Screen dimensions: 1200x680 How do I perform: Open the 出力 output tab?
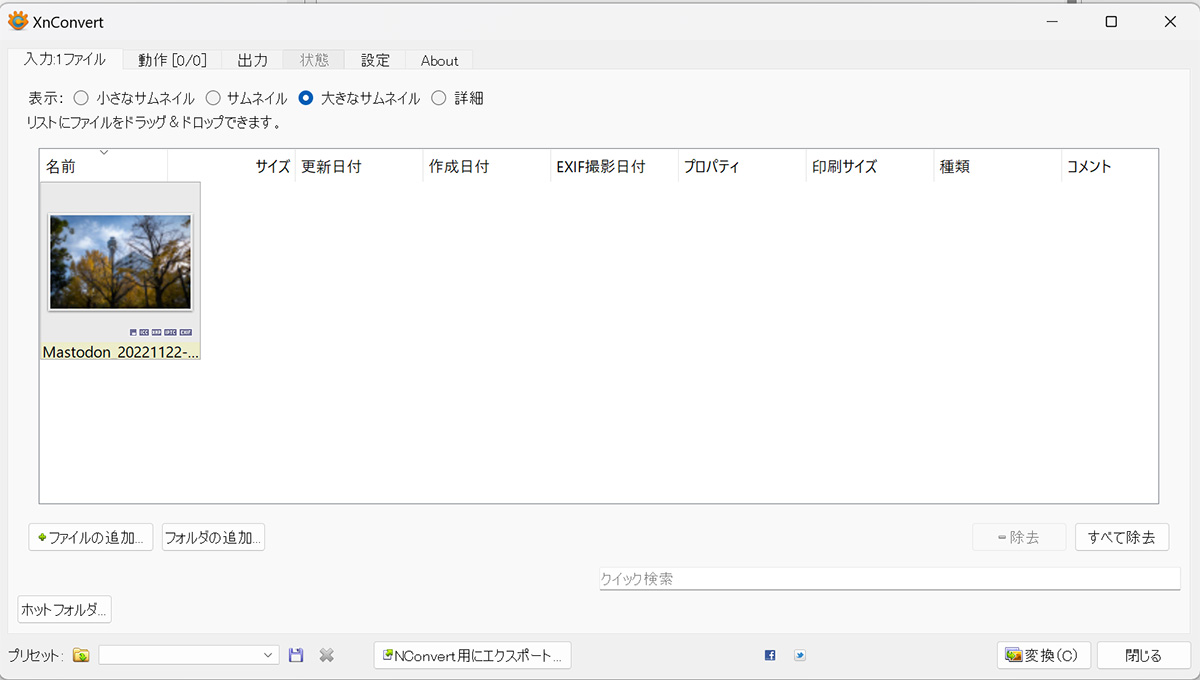click(x=252, y=60)
